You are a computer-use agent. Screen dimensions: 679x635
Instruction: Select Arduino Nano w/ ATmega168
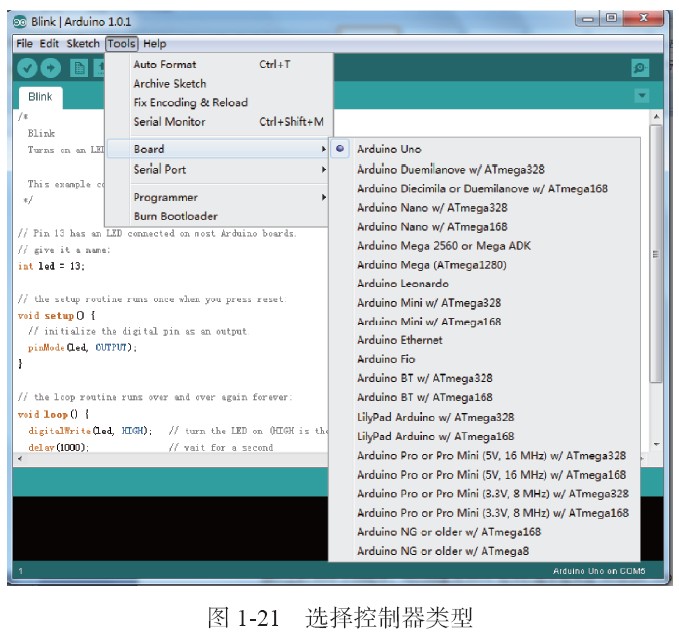(485, 227)
